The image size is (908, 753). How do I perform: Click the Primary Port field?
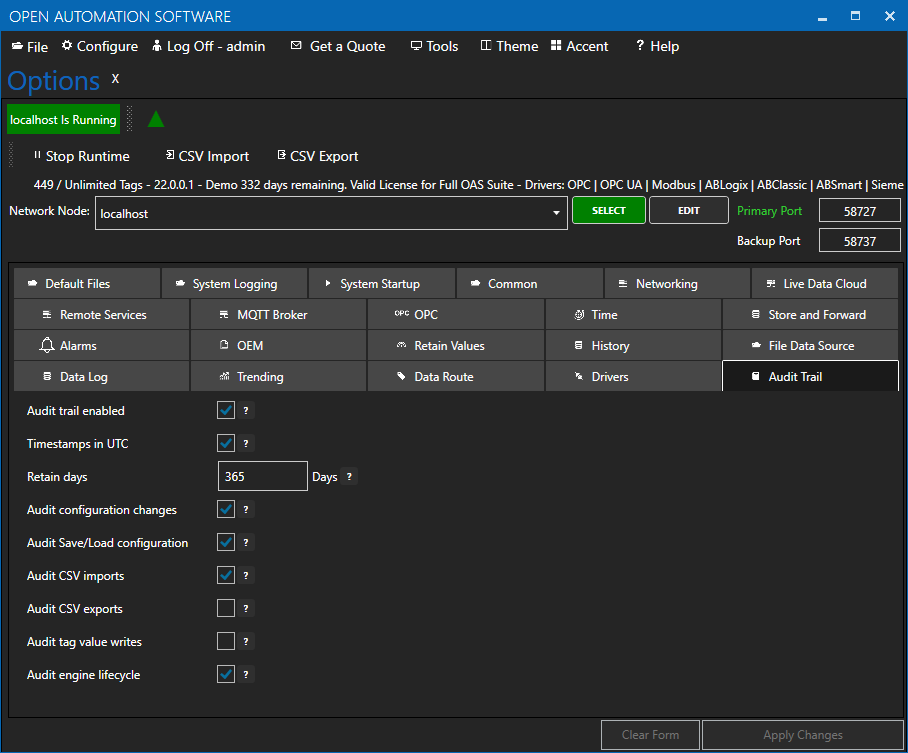859,211
